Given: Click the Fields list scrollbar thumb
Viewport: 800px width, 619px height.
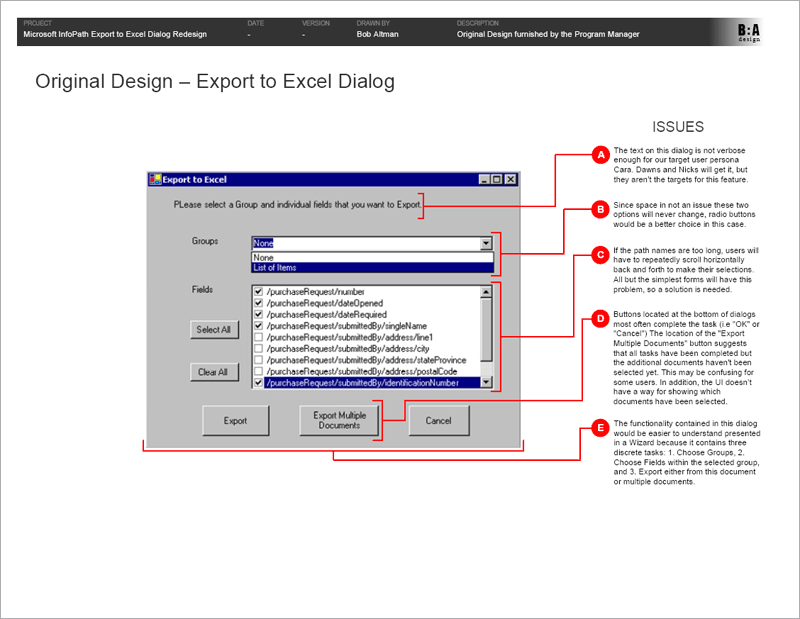Looking at the screenshot, I should [486, 330].
